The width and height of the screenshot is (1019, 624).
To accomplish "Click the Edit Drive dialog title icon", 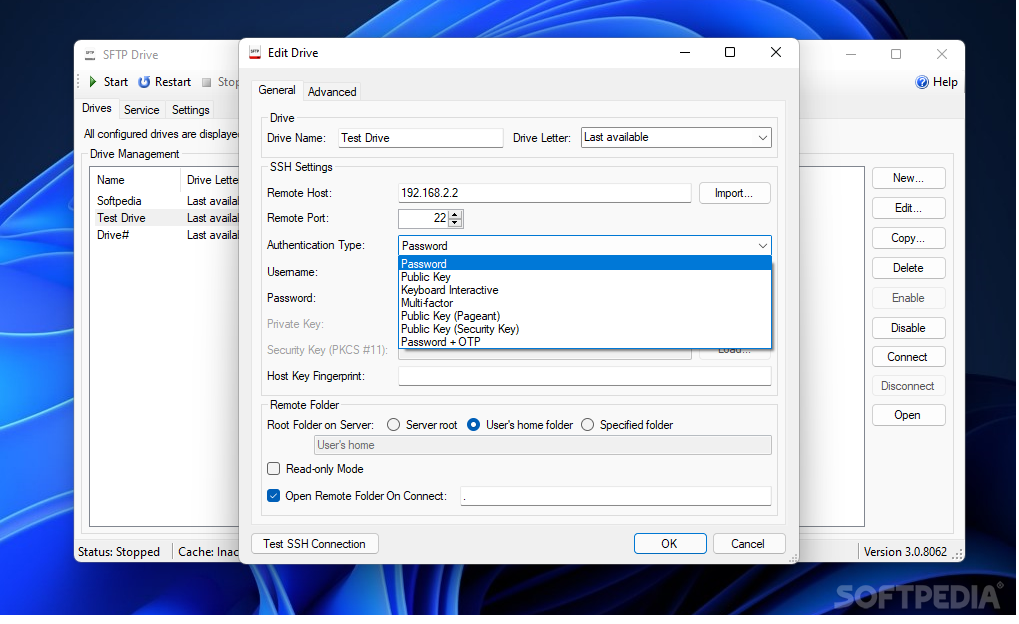I will pyautogui.click(x=255, y=53).
